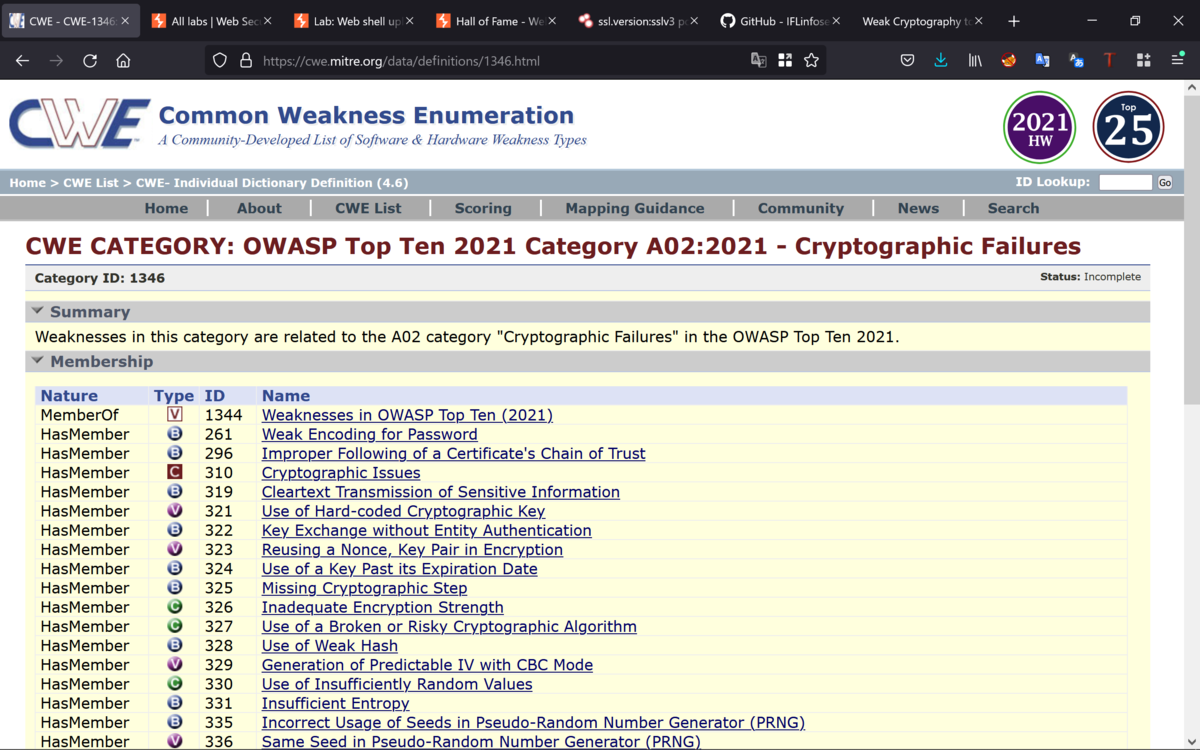1200x750 pixels.
Task: Open the Japanese translation extension icon
Action: (1076, 61)
